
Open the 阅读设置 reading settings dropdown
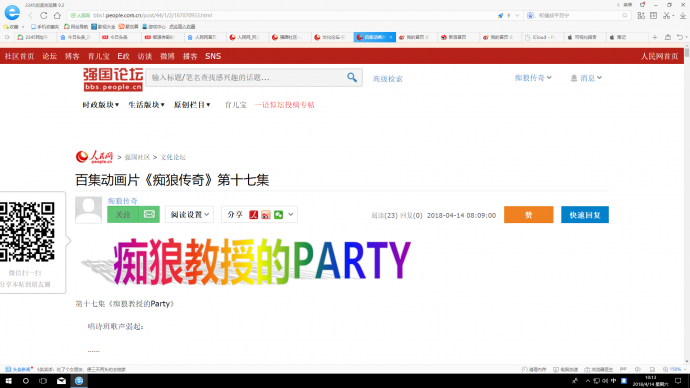coord(190,215)
